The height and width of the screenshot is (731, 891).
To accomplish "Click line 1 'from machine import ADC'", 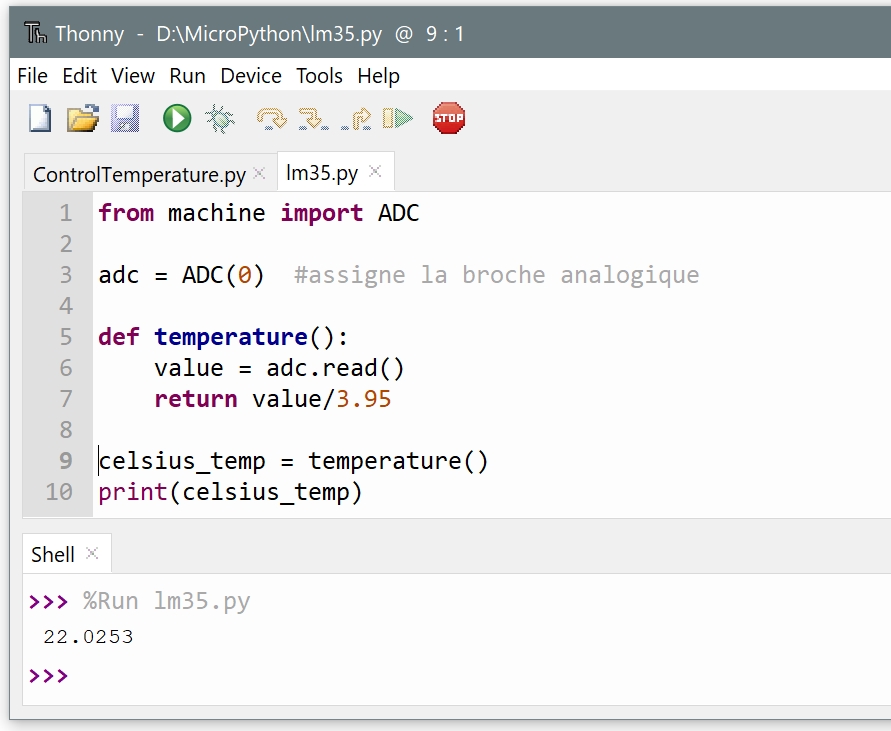I will pyautogui.click(x=259, y=213).
